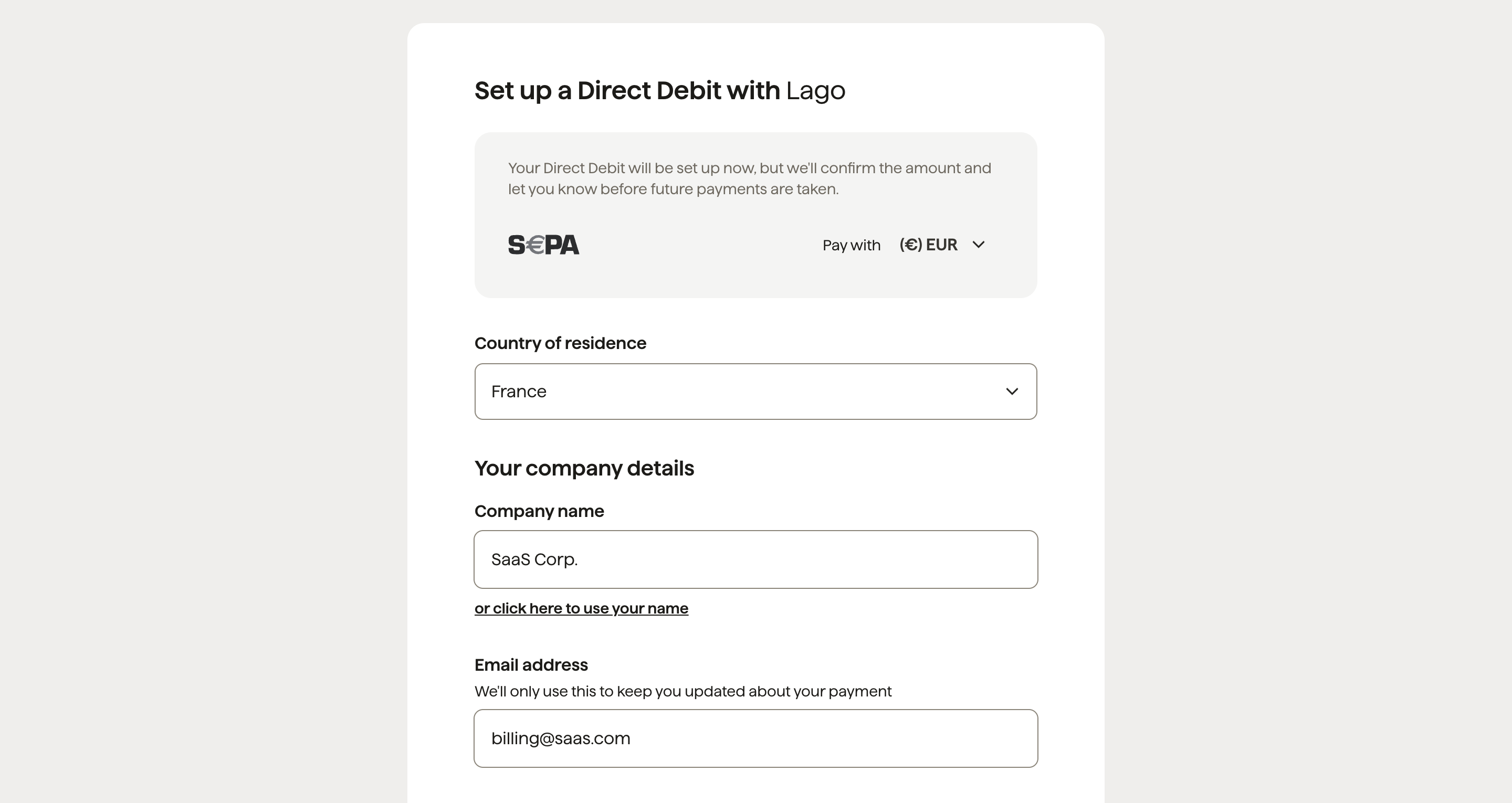Screen dimensions: 1512x803
Task: Click the 'Your company details' heading
Action: pyautogui.click(x=584, y=468)
